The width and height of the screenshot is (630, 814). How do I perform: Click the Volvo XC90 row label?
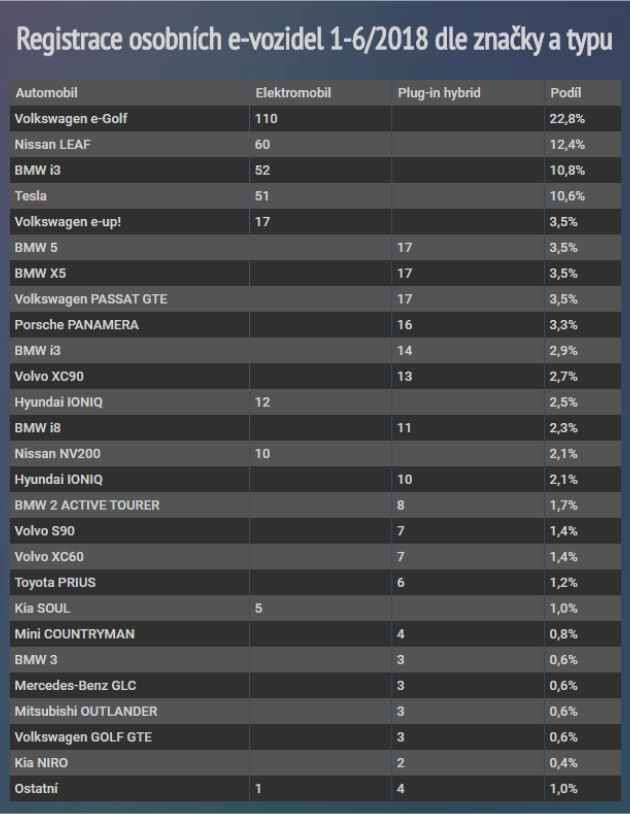[x=49, y=376]
